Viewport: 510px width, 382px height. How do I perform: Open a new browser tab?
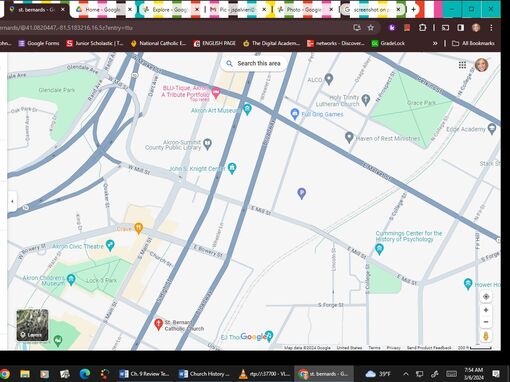click(x=413, y=10)
